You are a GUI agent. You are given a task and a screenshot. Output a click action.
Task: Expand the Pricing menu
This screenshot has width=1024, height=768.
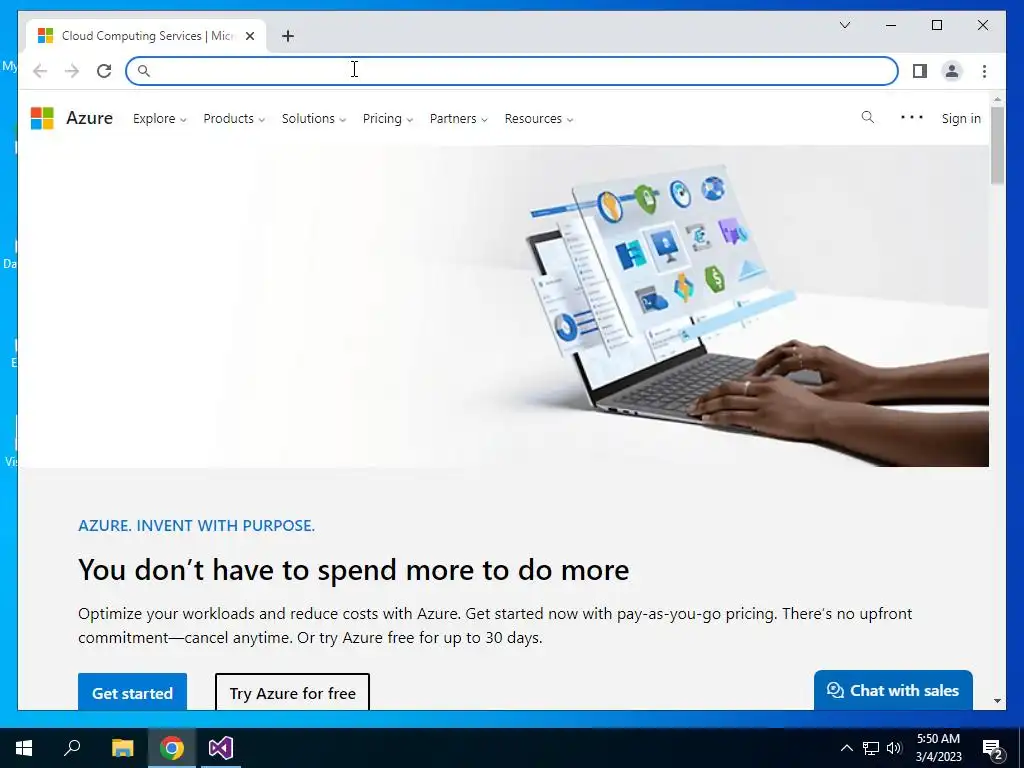388,119
